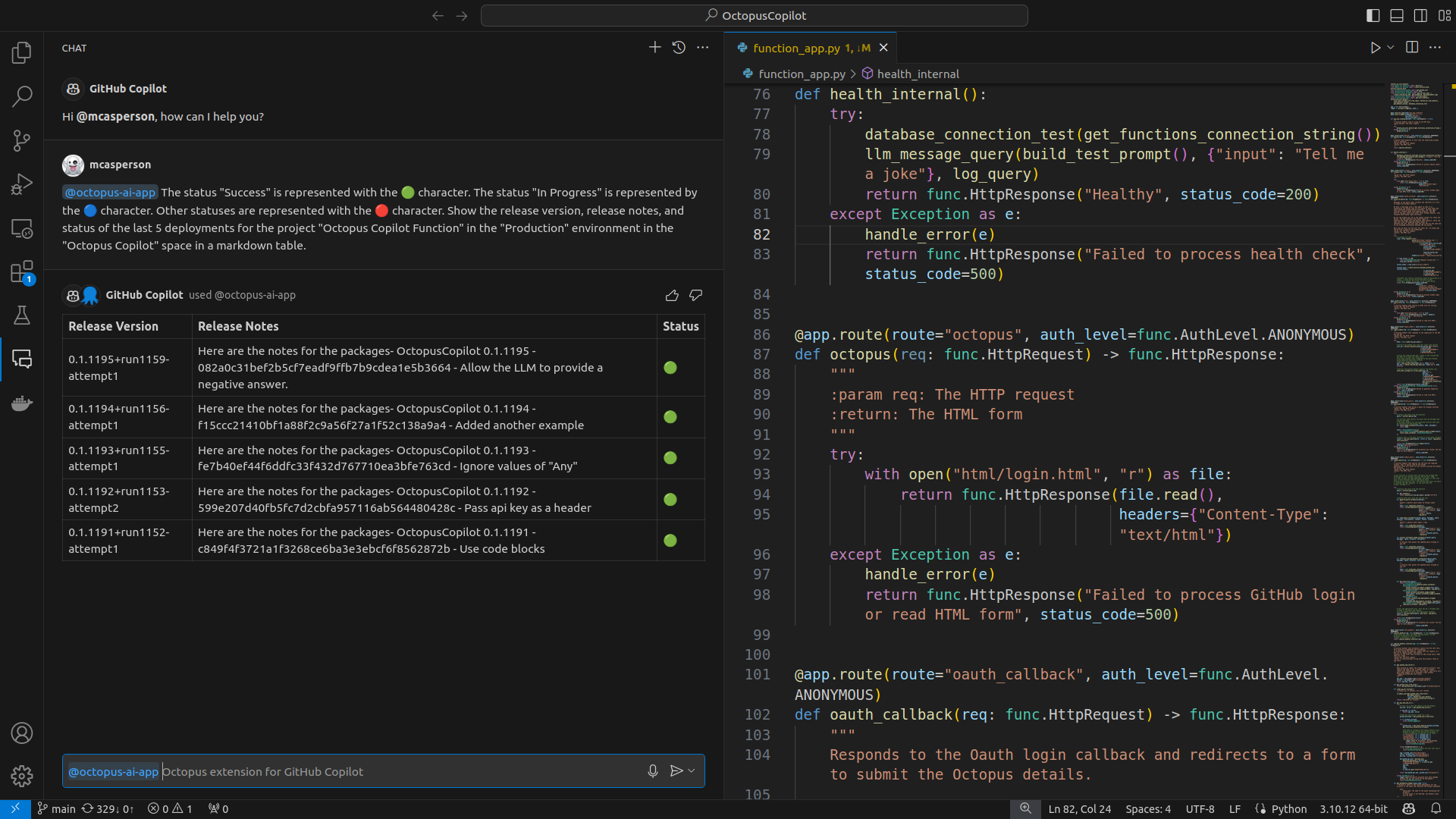Open the Docker view in the sidebar
This screenshot has height=819, width=1456.
click(x=21, y=403)
